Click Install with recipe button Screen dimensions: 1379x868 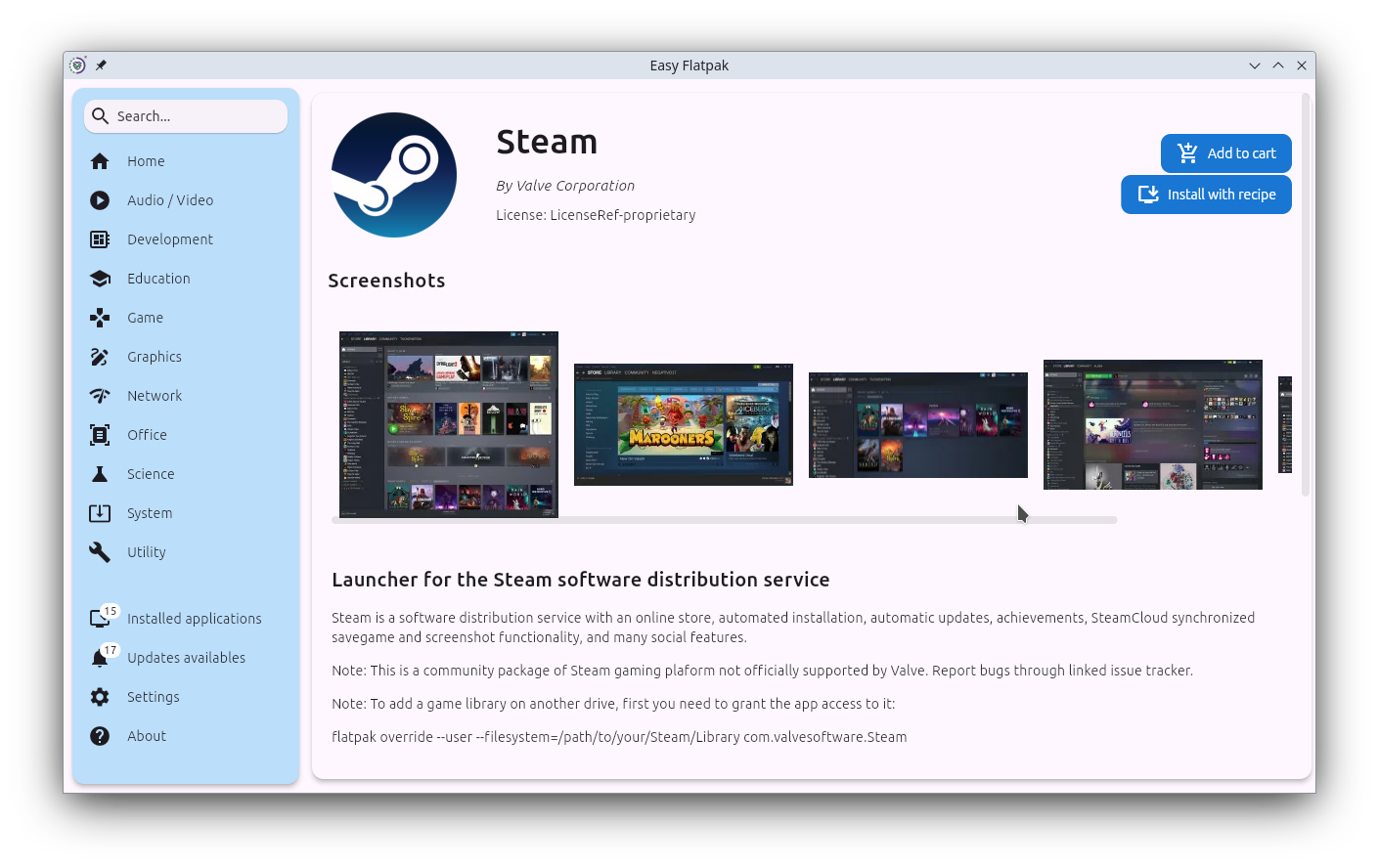(x=1206, y=195)
